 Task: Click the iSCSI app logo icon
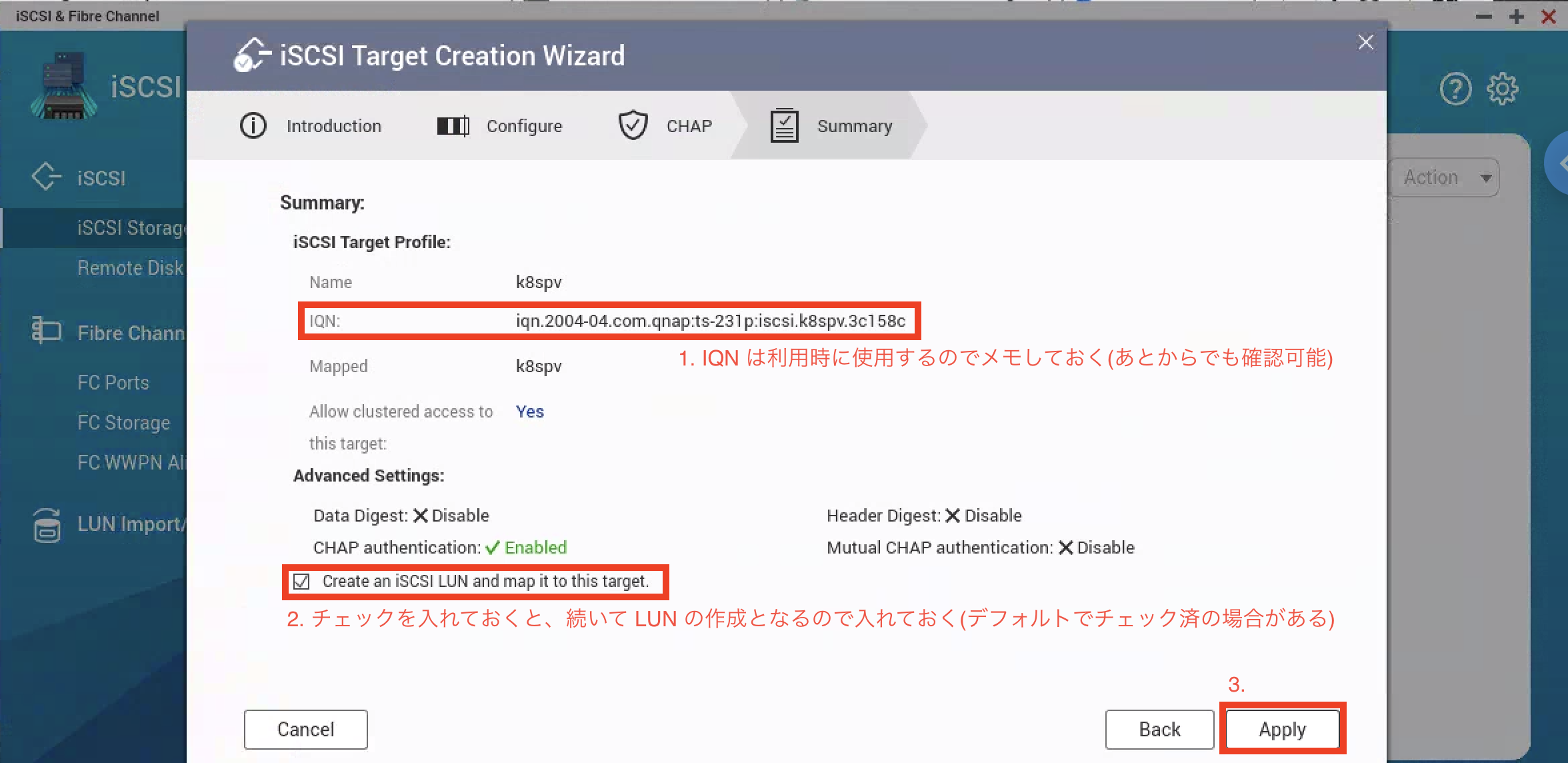pyautogui.click(x=64, y=87)
